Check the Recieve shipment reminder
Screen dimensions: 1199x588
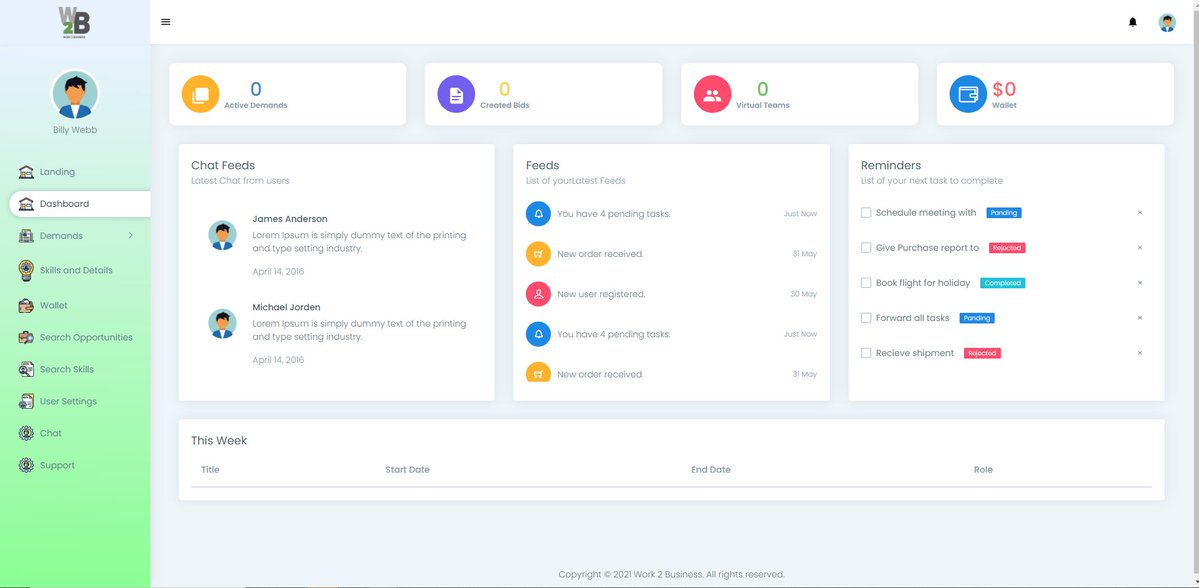click(866, 353)
